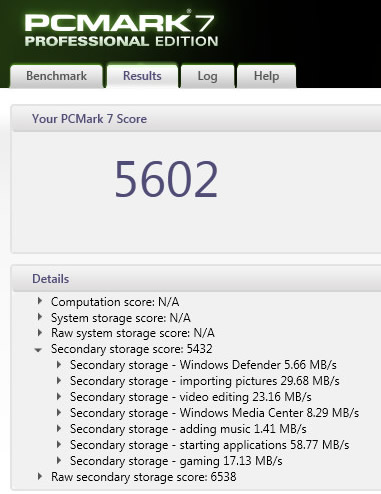Expand importing pictures storage result
This screenshot has width=381, height=494.
pos(59,381)
